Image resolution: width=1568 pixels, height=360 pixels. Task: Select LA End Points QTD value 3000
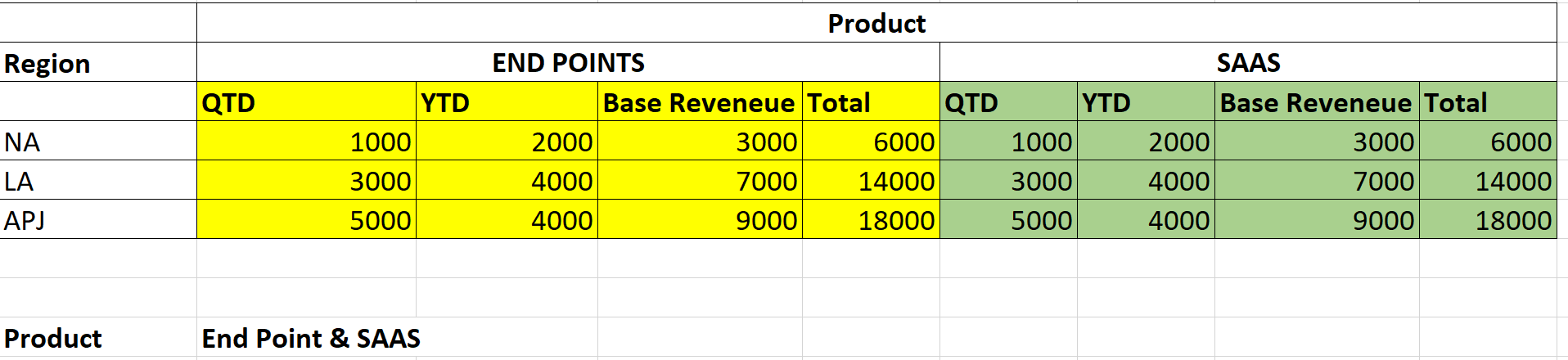(306, 180)
